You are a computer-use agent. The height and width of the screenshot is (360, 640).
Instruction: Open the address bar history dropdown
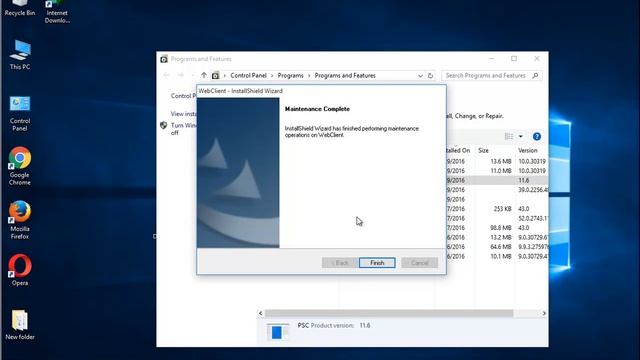[x=420, y=76]
